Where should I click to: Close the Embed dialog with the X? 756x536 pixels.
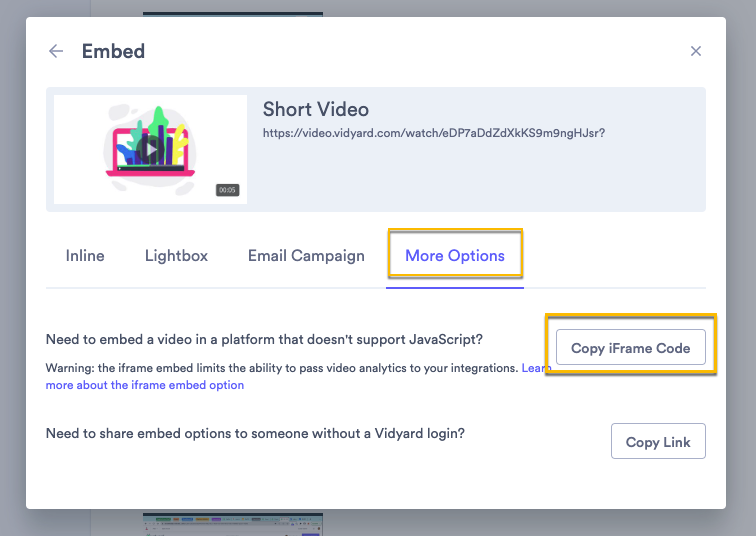click(695, 51)
